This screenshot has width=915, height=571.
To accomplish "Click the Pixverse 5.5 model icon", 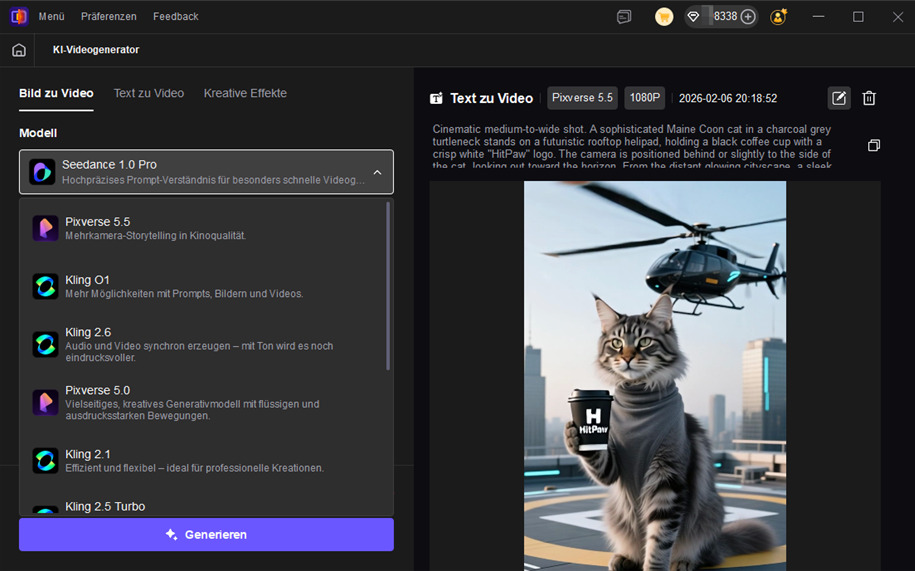I will click(x=45, y=228).
